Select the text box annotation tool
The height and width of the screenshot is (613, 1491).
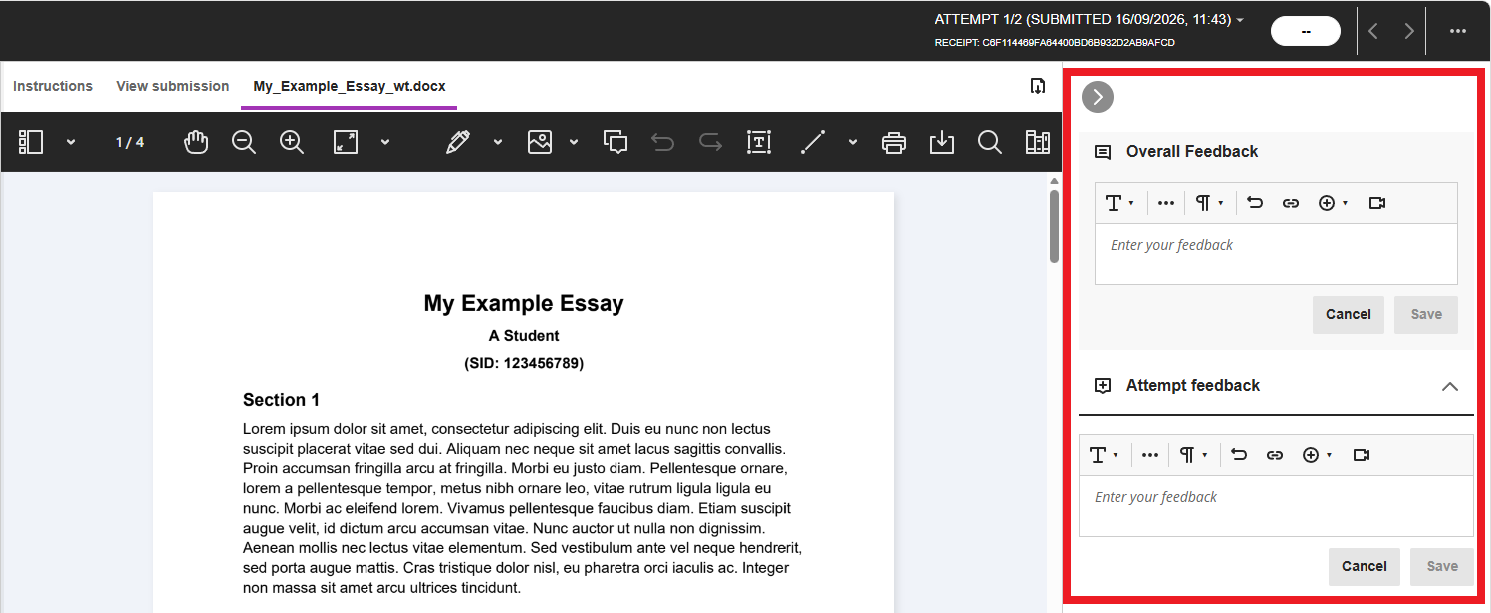[x=760, y=142]
